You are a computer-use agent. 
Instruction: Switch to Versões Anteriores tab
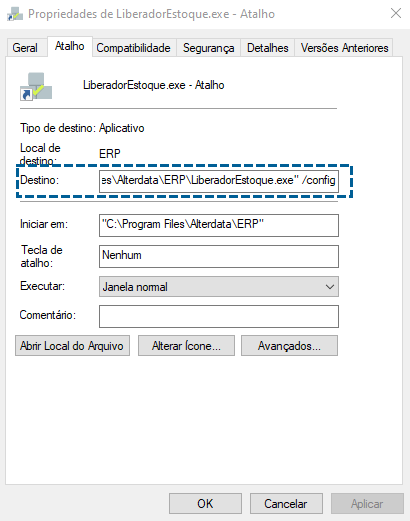(344, 48)
